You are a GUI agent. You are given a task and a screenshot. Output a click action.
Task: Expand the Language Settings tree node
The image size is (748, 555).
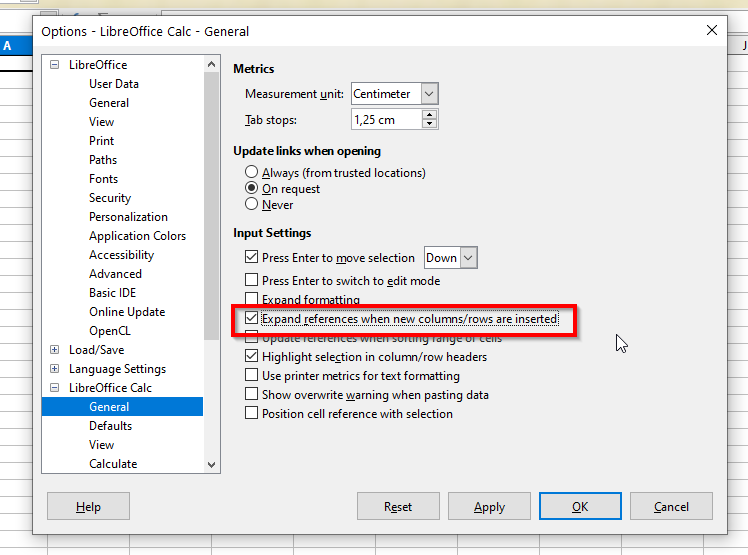click(x=55, y=369)
